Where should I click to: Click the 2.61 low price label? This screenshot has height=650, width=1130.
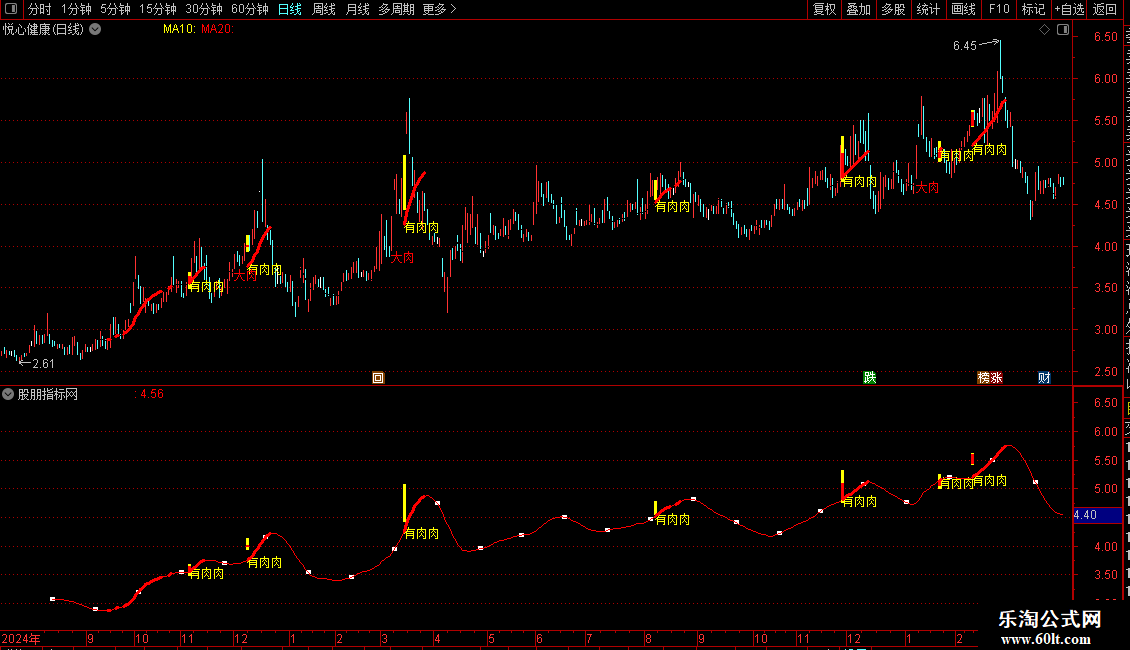[43, 364]
